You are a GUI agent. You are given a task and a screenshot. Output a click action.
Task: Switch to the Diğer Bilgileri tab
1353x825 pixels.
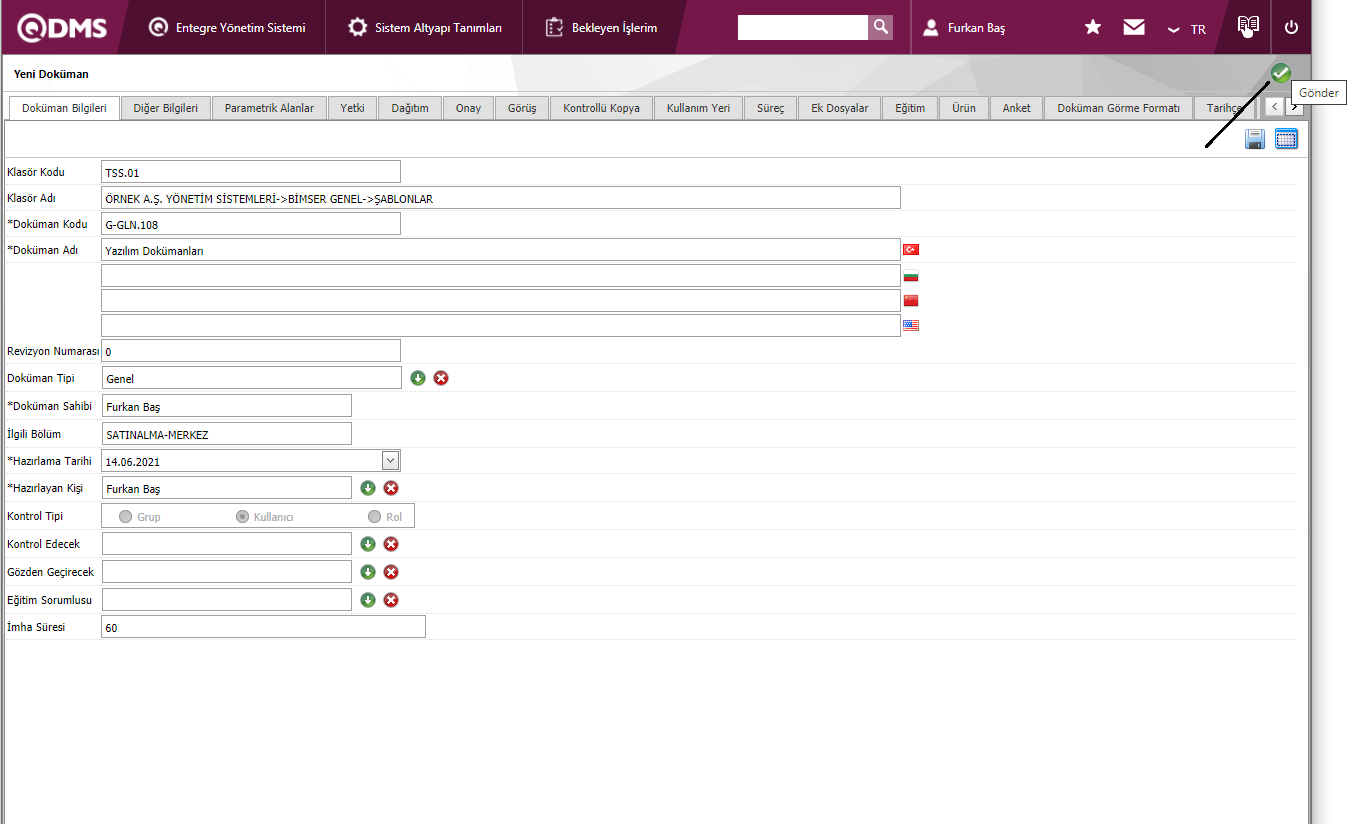165,108
